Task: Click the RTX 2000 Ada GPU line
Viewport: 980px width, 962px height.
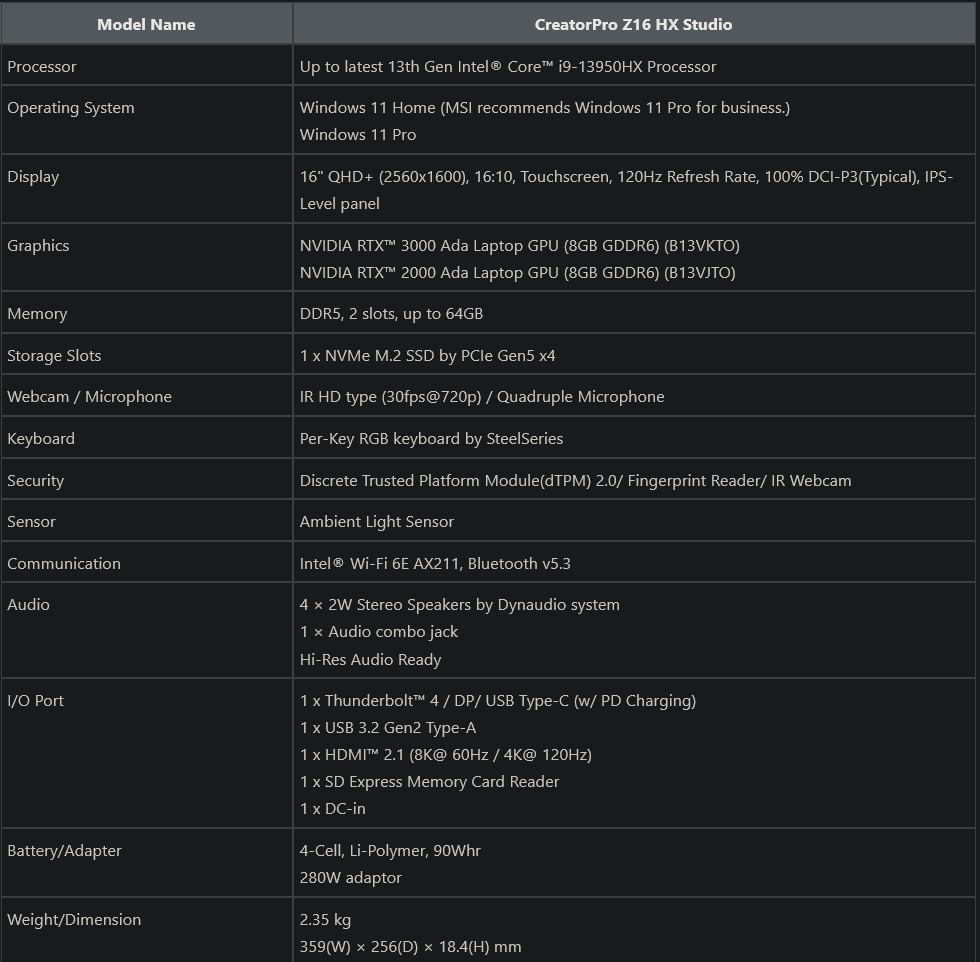Action: tap(517, 273)
